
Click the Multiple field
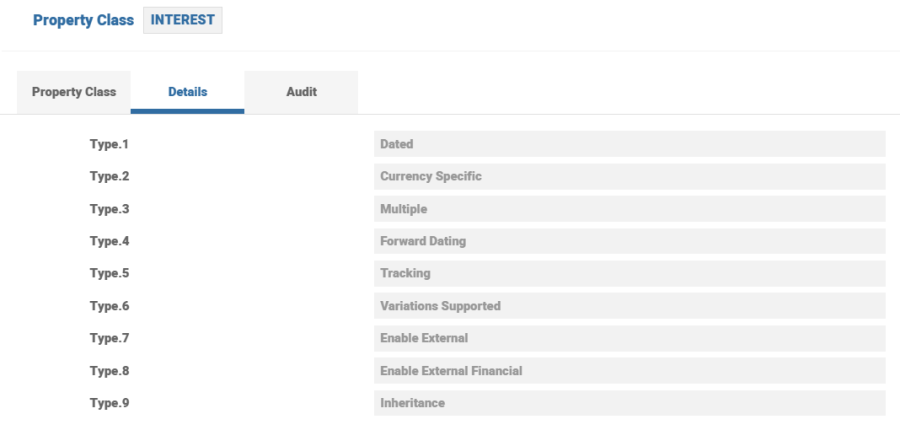click(629, 209)
